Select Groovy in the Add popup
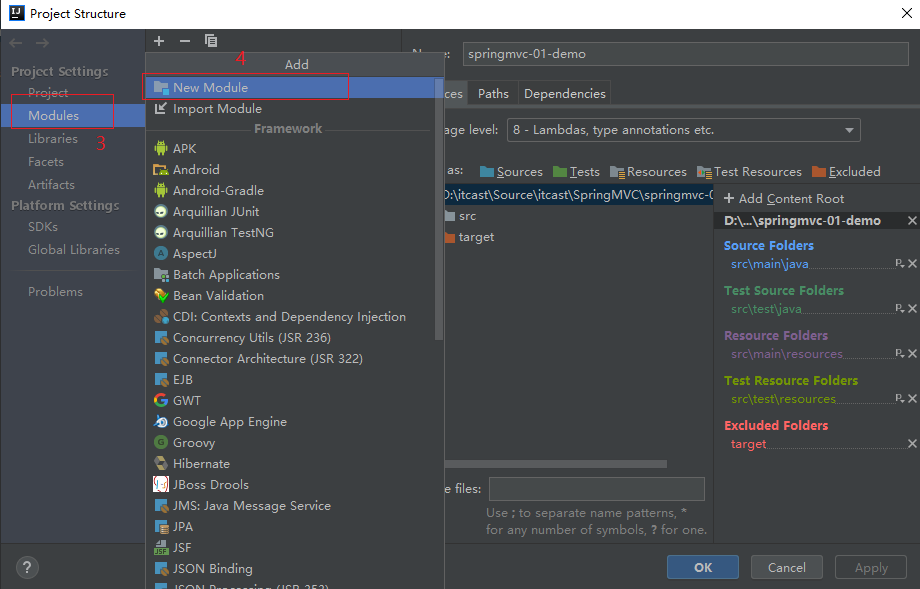920x589 pixels. [193, 442]
